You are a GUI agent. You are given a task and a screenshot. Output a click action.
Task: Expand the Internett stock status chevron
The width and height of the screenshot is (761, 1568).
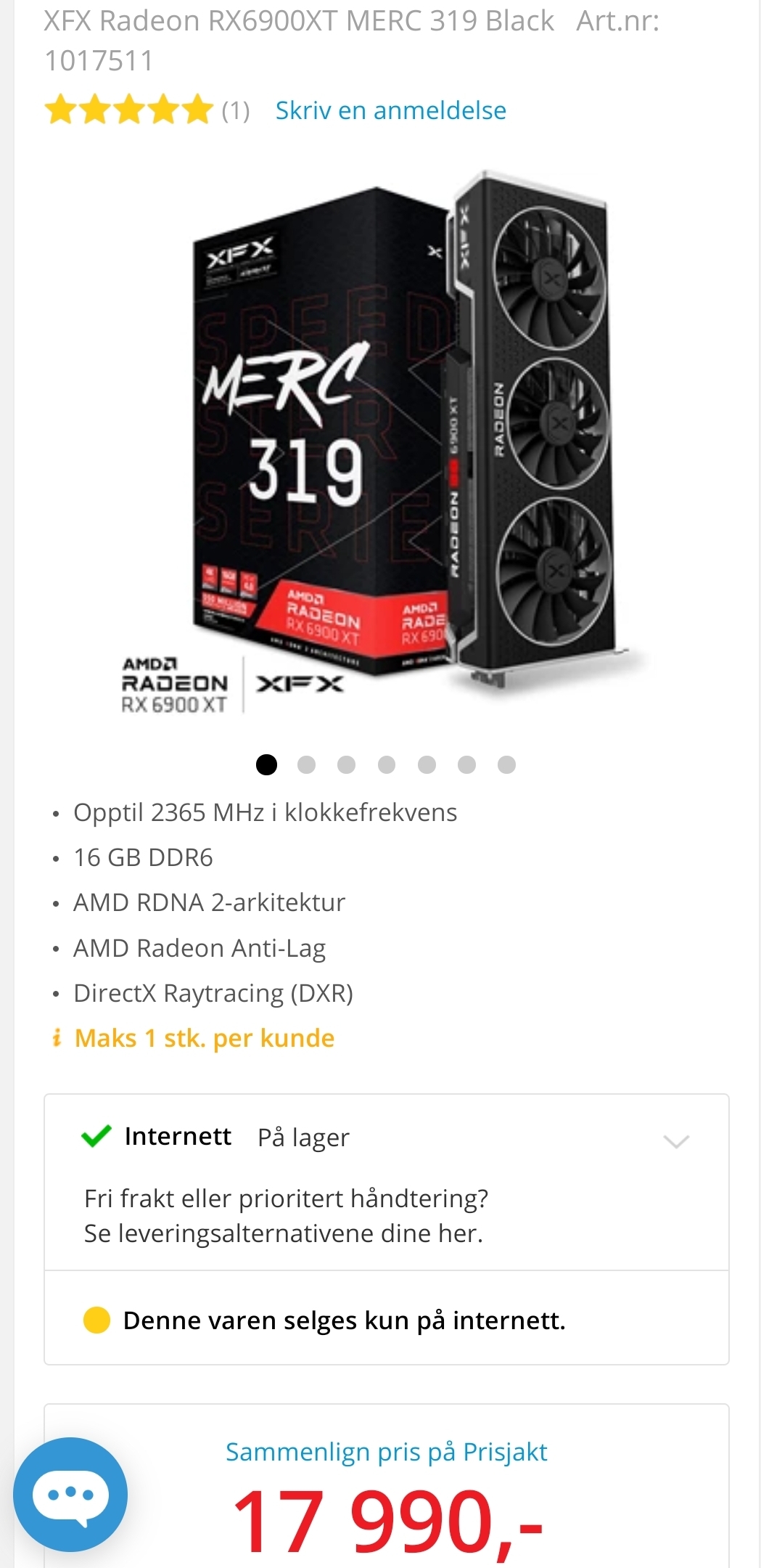(676, 1141)
